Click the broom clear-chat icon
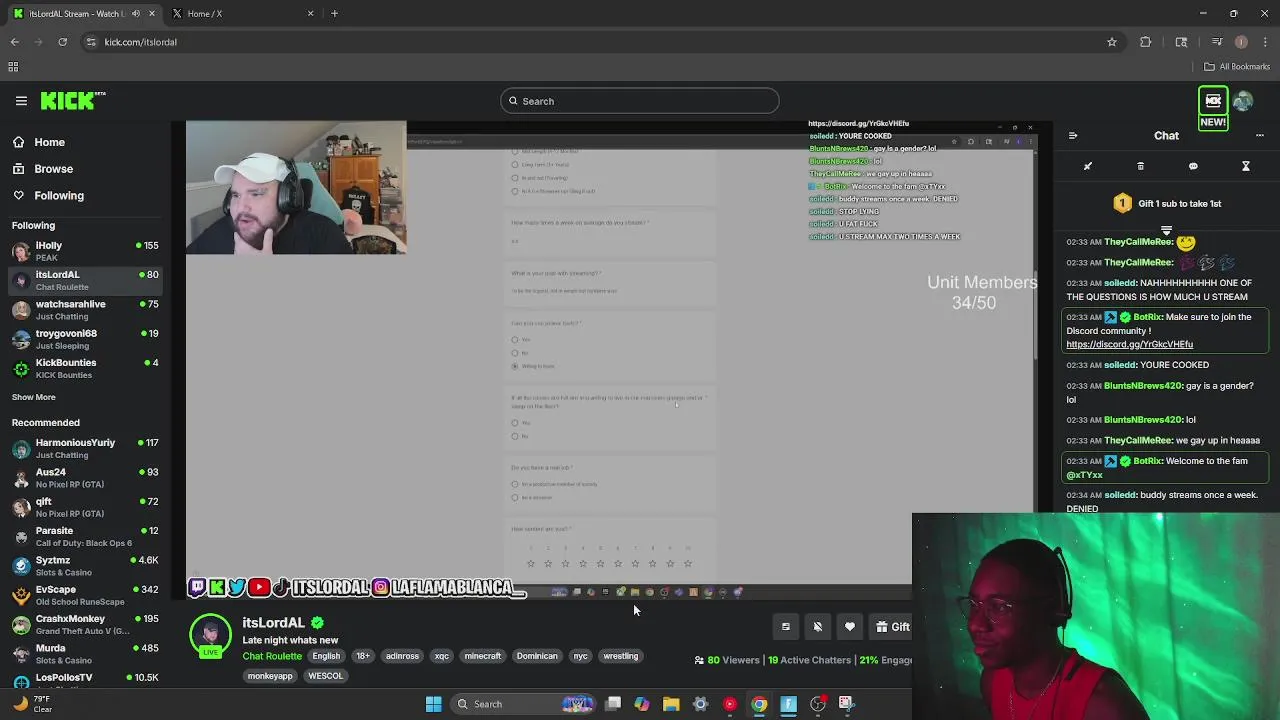The width and height of the screenshot is (1280, 720). [1088, 166]
